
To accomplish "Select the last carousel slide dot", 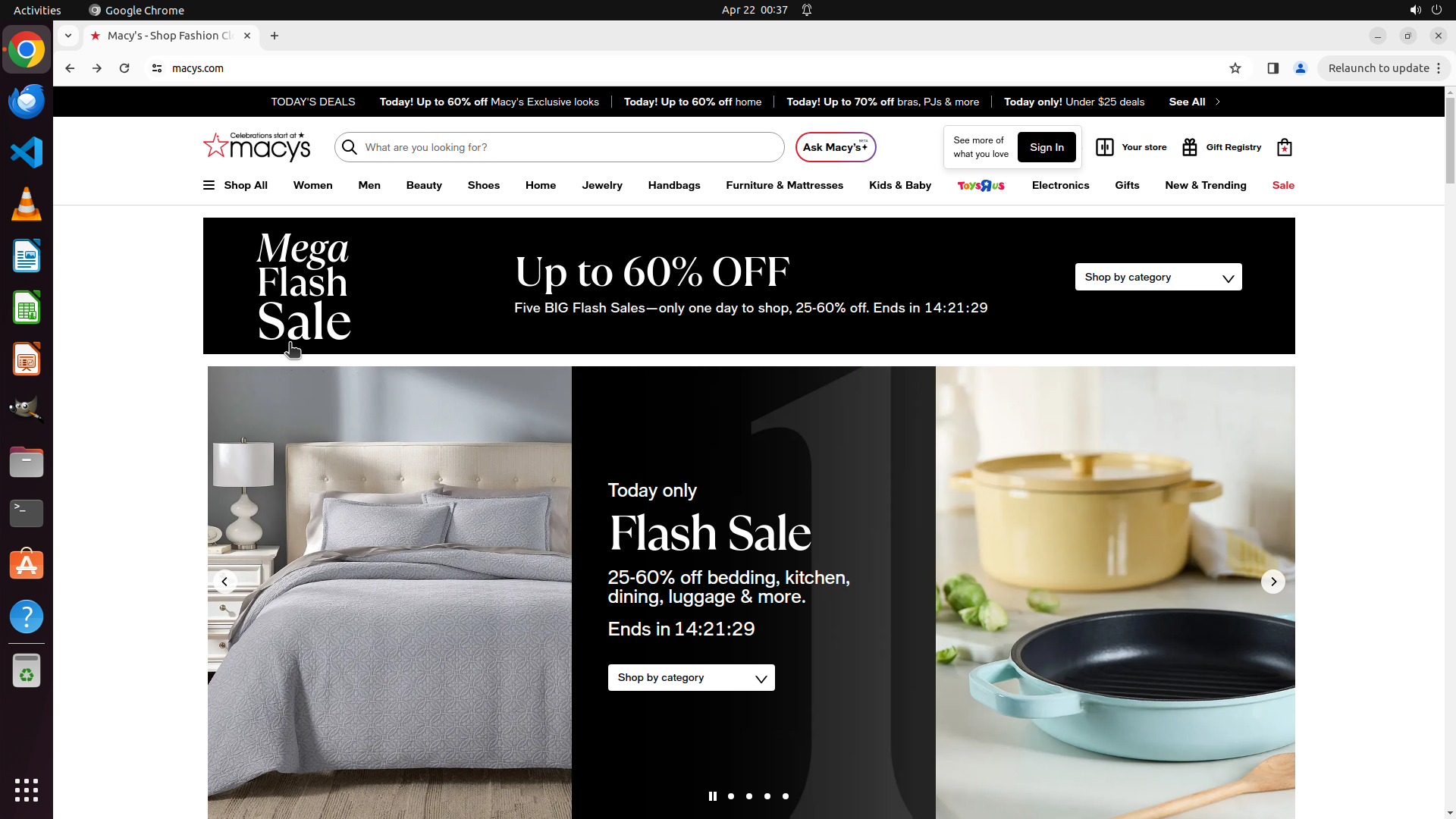I will click(x=785, y=796).
